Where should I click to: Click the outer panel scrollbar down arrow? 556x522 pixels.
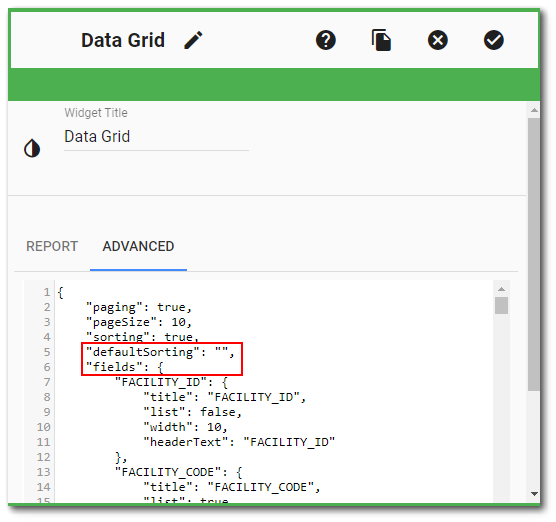[534, 494]
